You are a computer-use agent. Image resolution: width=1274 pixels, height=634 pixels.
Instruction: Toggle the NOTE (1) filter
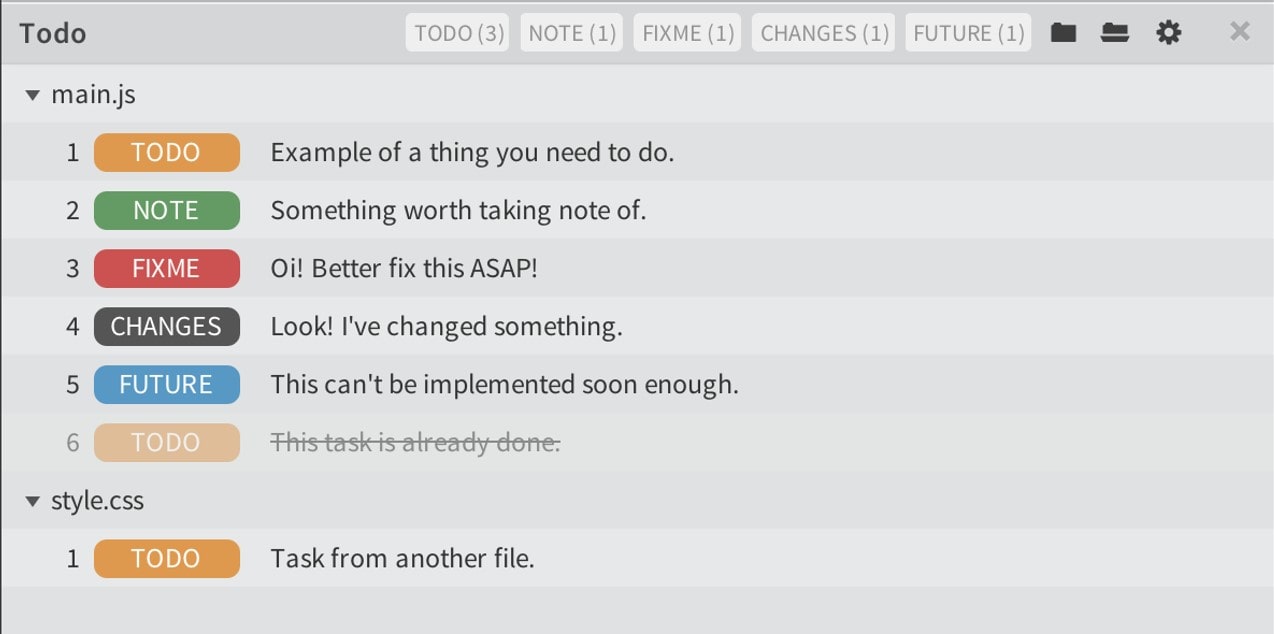pos(571,32)
